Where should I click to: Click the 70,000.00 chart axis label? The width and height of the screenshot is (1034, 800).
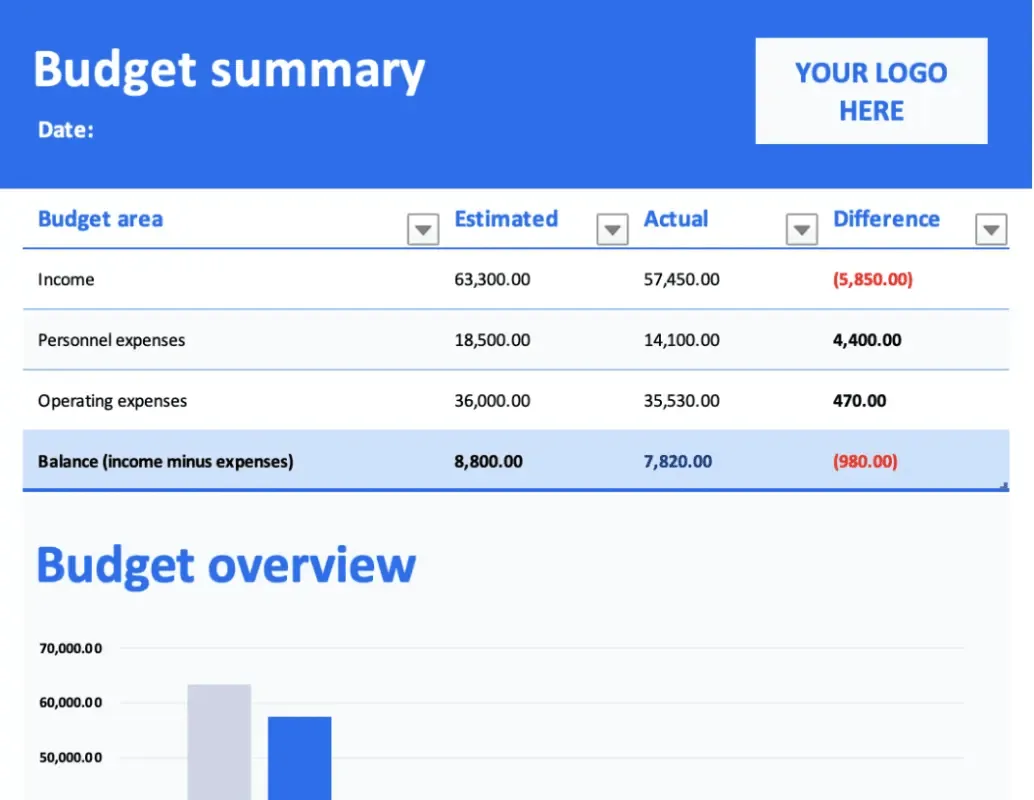[71, 648]
